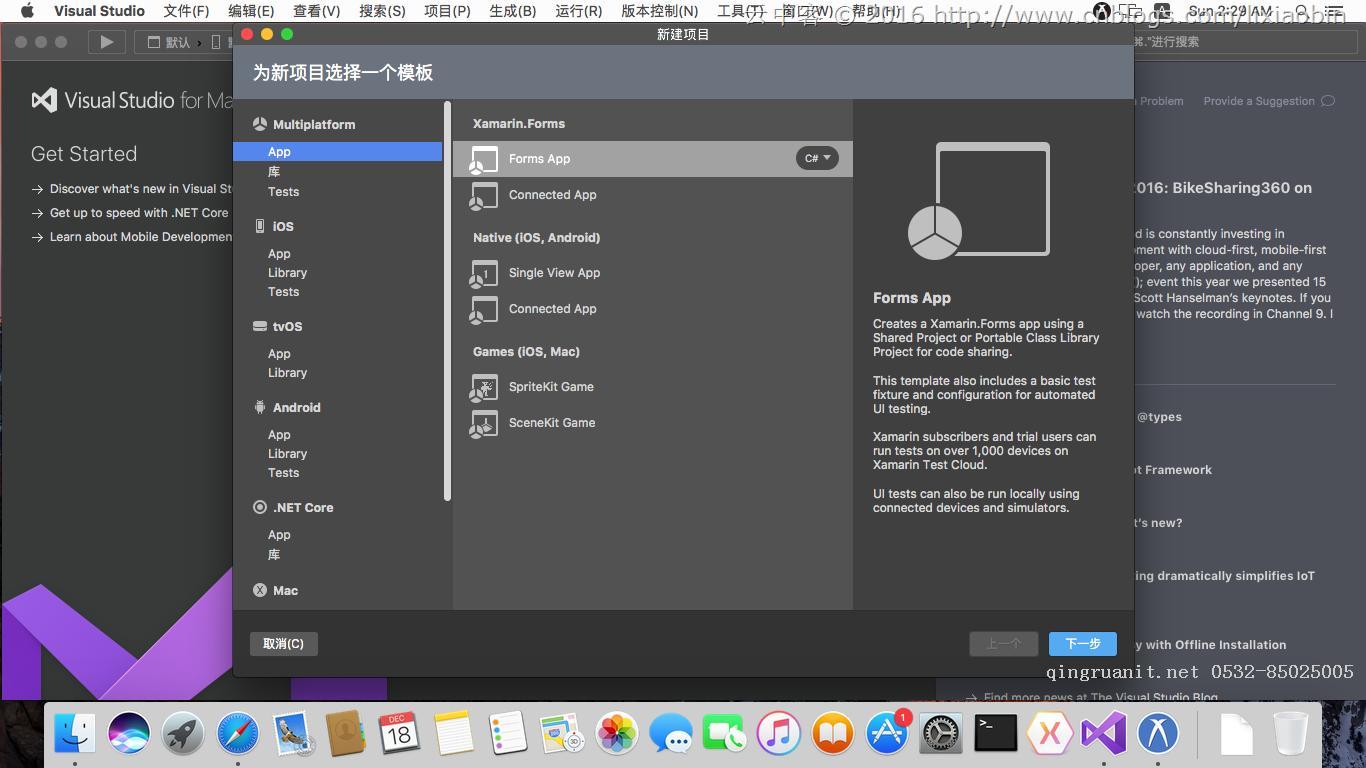This screenshot has width=1366, height=768.
Task: Launch Terminal from the dock
Action: pos(995,733)
